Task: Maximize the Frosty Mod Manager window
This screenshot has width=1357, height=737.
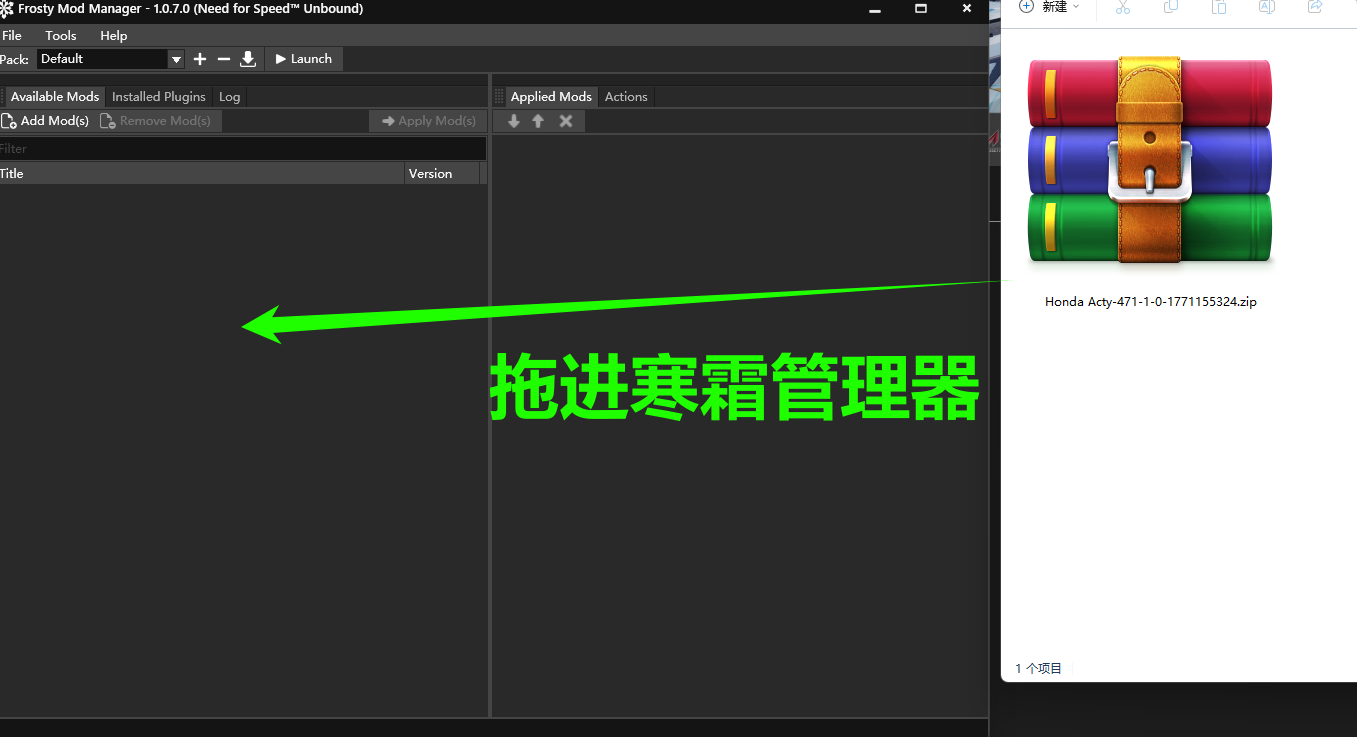Action: [921, 8]
